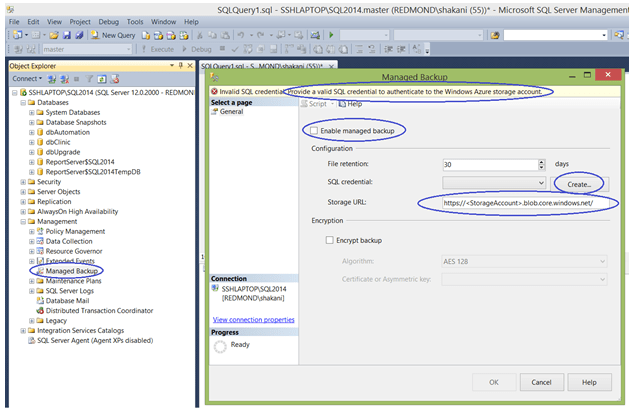Collapse the Management folder node
Viewport: 635px width, 416px height.
coord(23,222)
